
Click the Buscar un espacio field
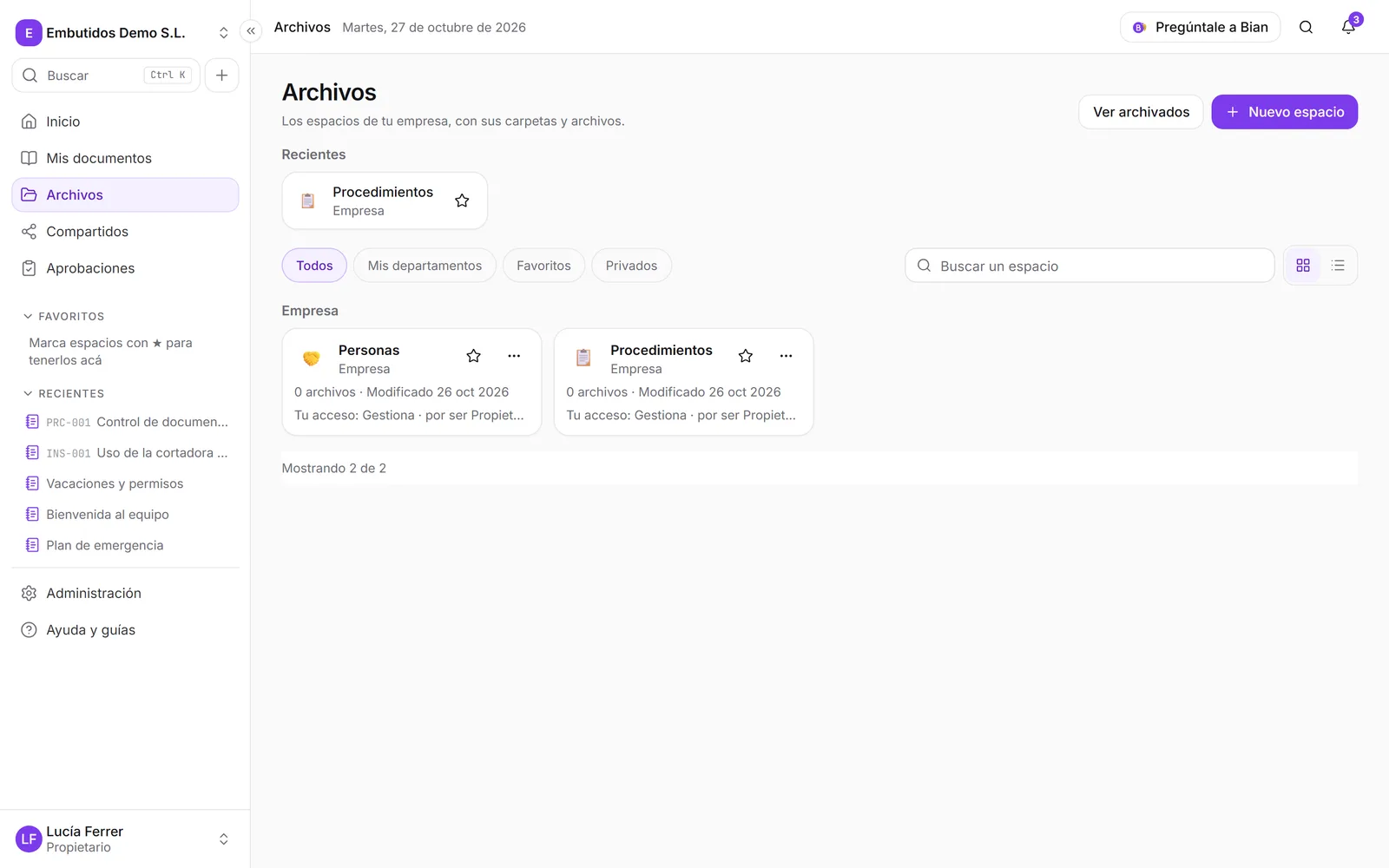(x=1089, y=266)
